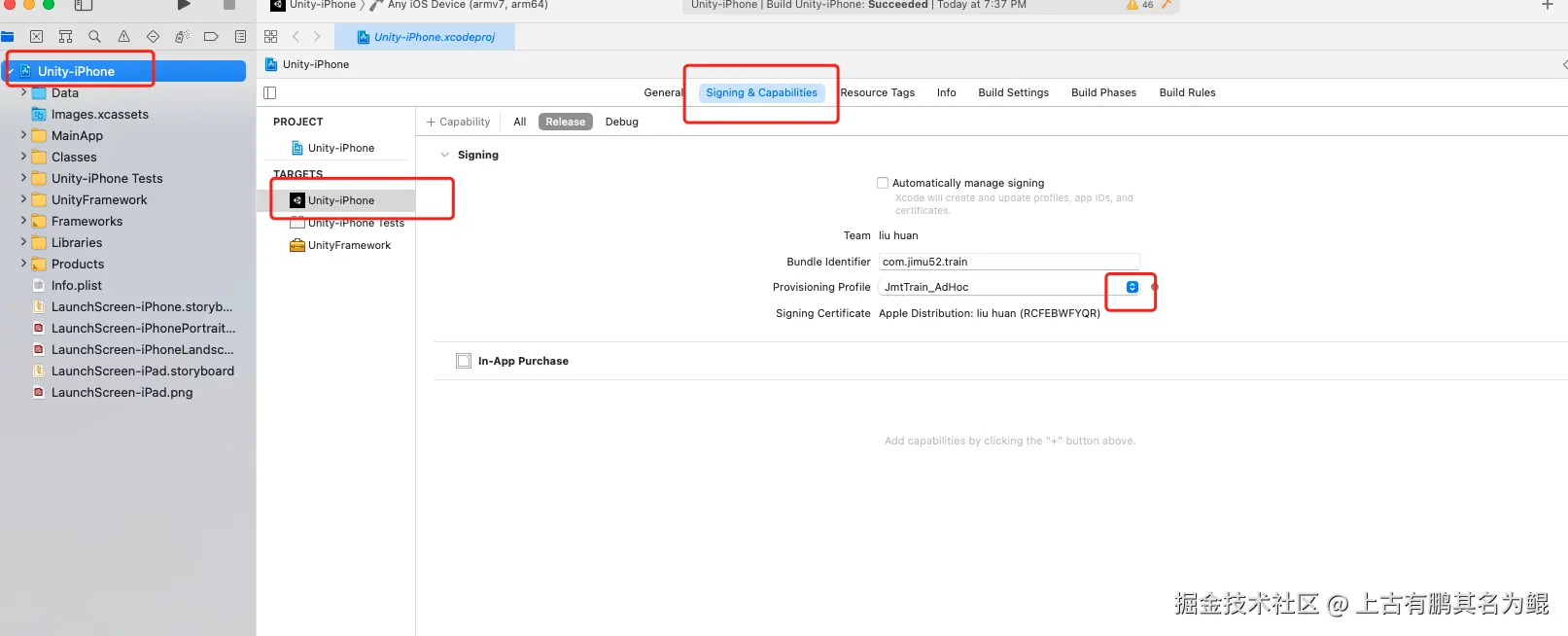Expand the Products folder
The width and height of the screenshot is (1568, 636).
(x=23, y=264)
